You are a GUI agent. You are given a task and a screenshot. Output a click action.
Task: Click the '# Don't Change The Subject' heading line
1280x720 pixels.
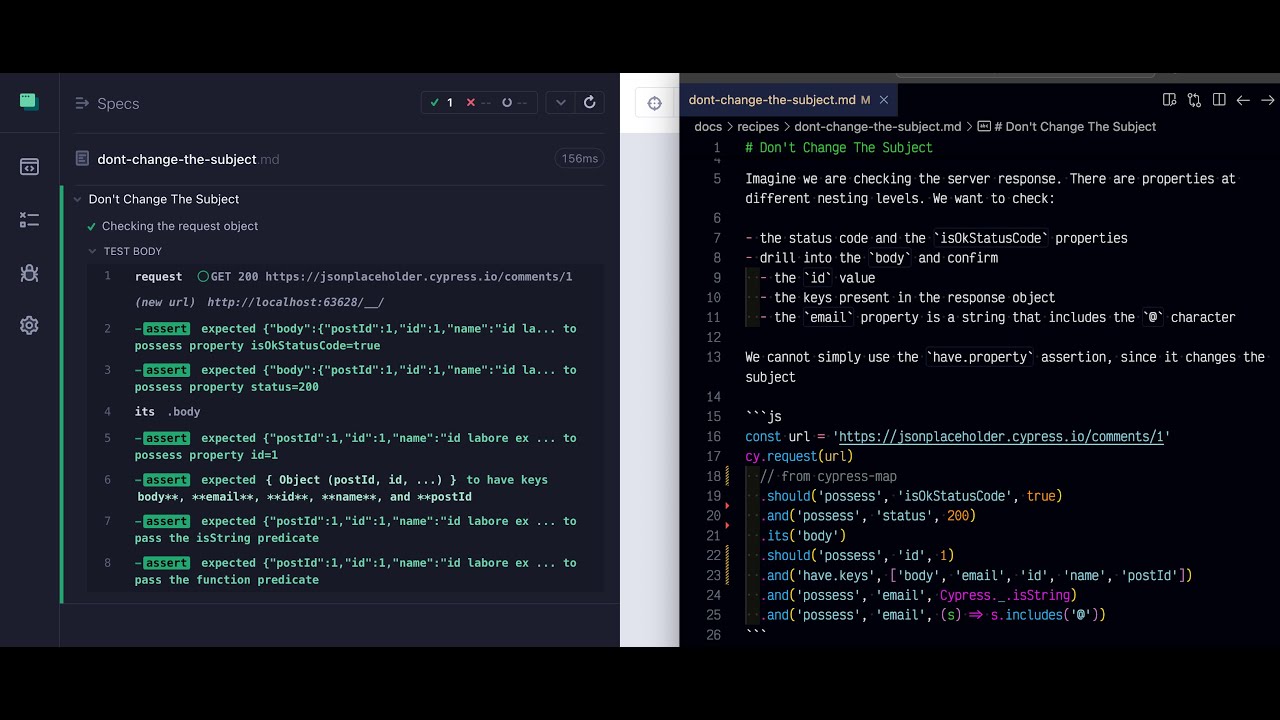839,148
